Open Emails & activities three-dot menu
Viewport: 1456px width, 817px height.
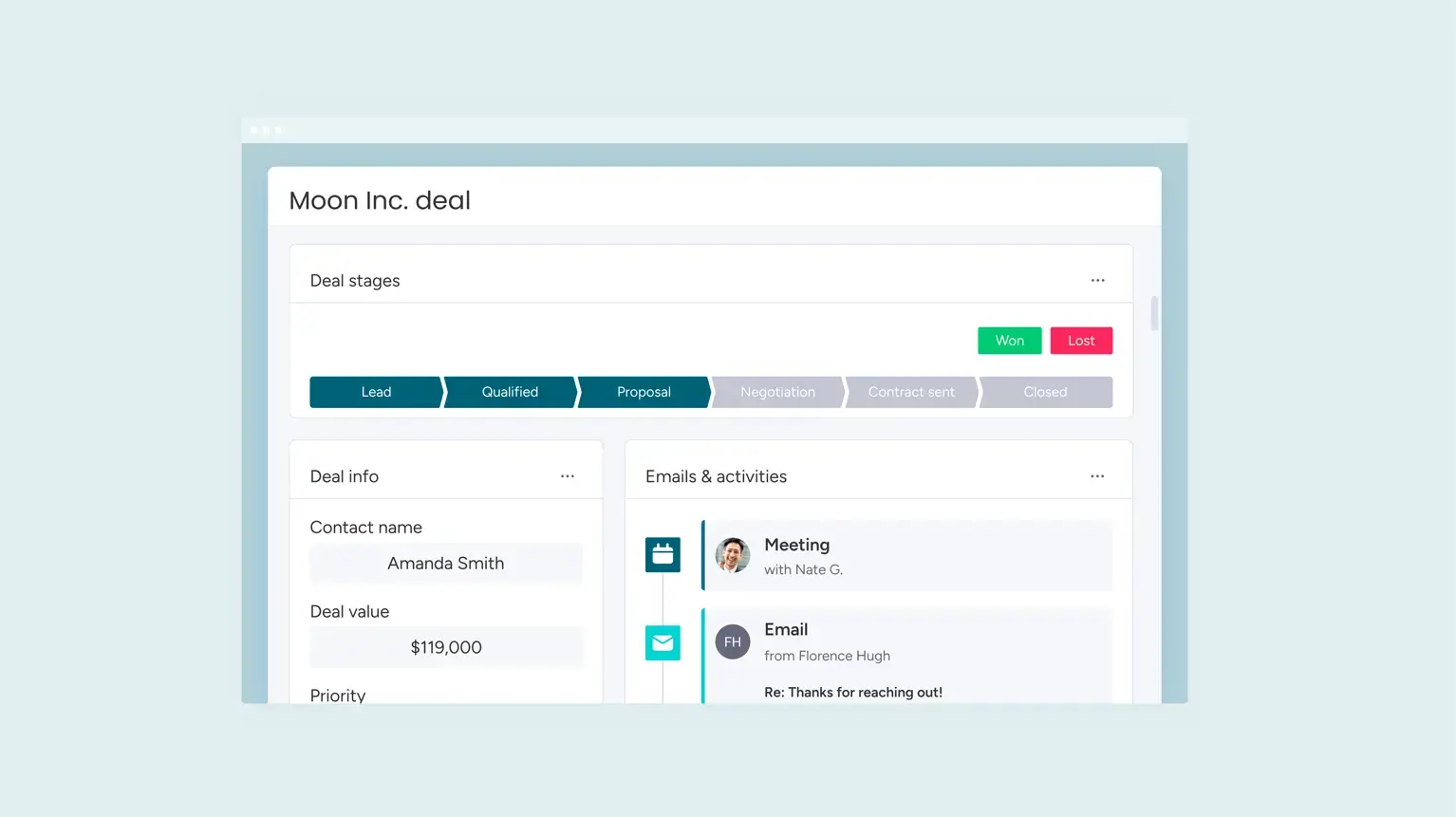click(x=1097, y=476)
